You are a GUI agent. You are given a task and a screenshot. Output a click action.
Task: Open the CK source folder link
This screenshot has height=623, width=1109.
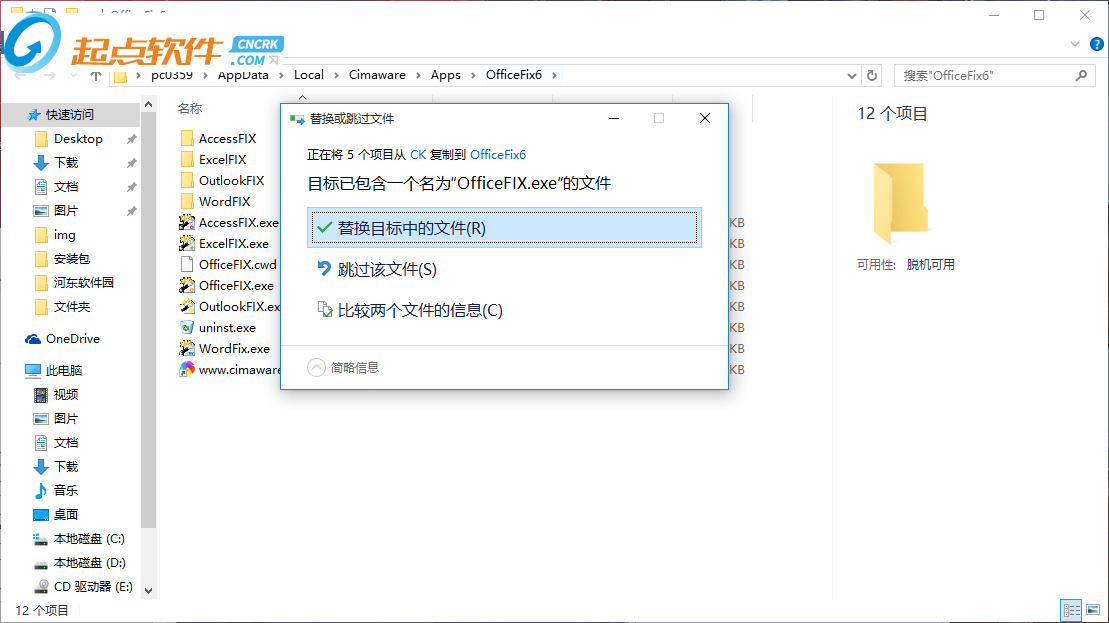(x=418, y=155)
